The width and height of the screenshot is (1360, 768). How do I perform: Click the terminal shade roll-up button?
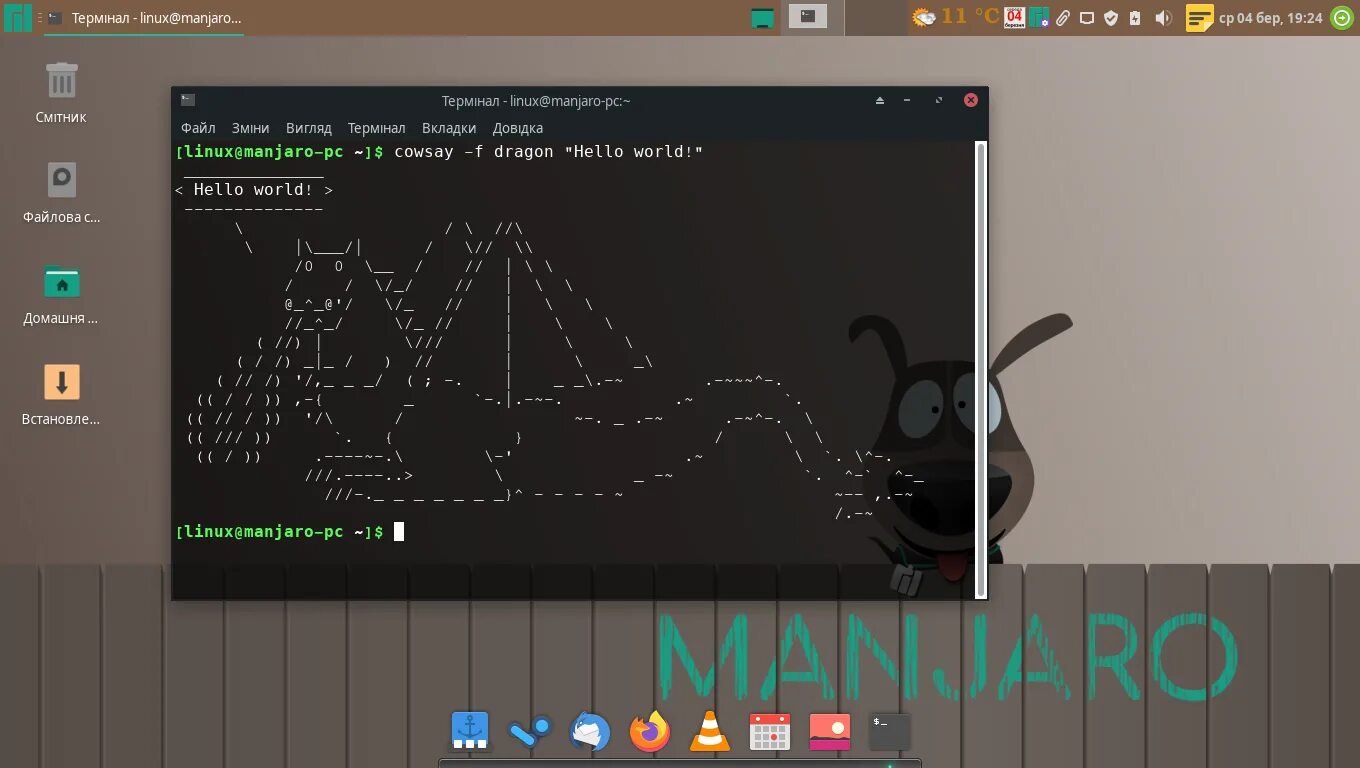tap(880, 100)
